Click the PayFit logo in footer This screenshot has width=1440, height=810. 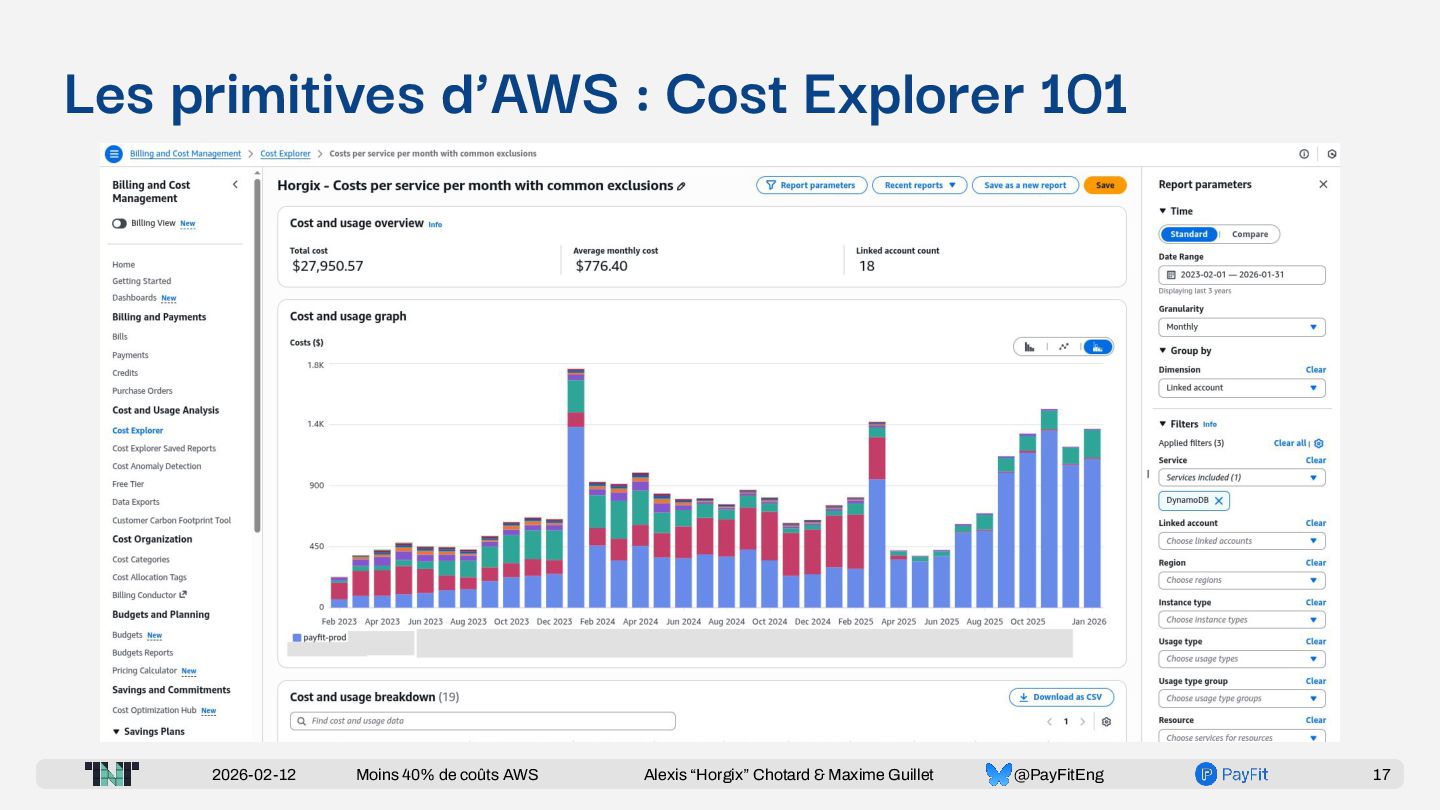1231,774
